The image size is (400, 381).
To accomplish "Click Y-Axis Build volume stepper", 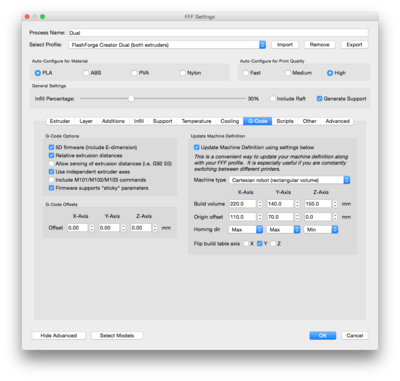I will click(297, 204).
